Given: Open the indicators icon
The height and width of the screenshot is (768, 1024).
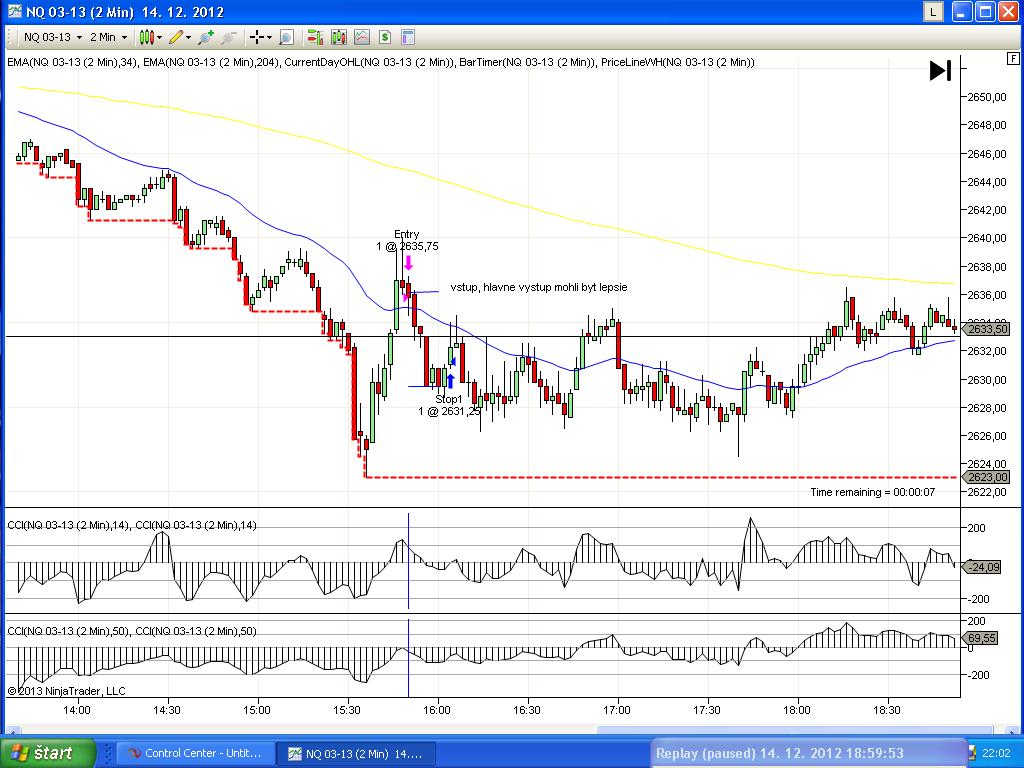Looking at the screenshot, I should click(360, 37).
